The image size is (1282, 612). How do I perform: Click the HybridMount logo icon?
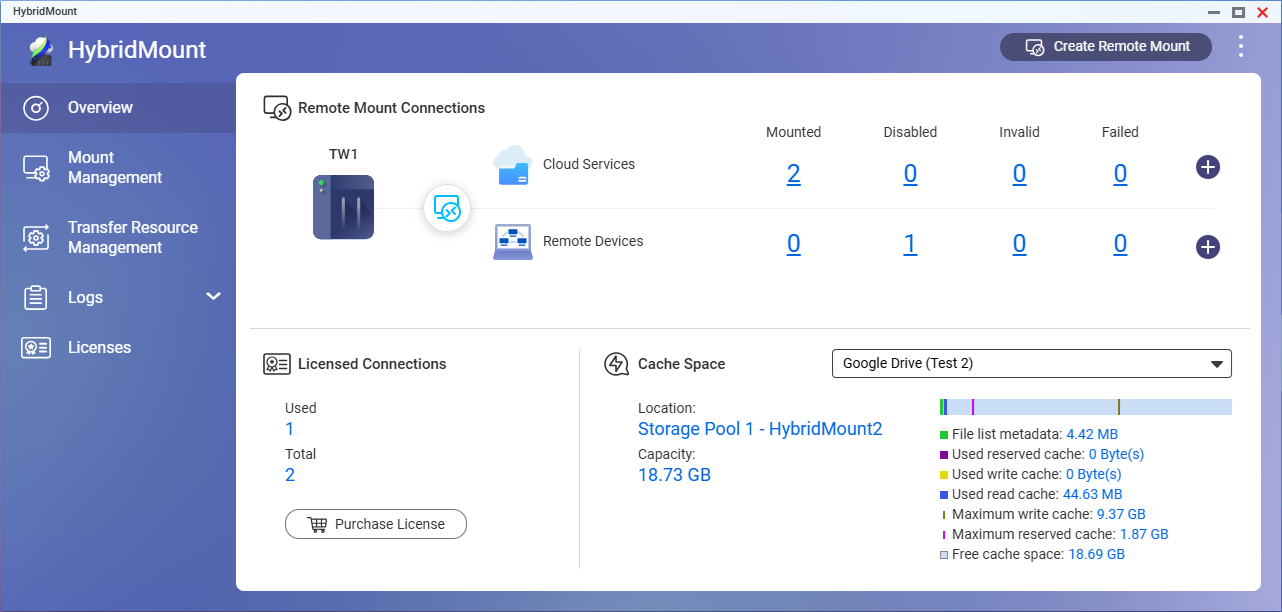coord(41,50)
